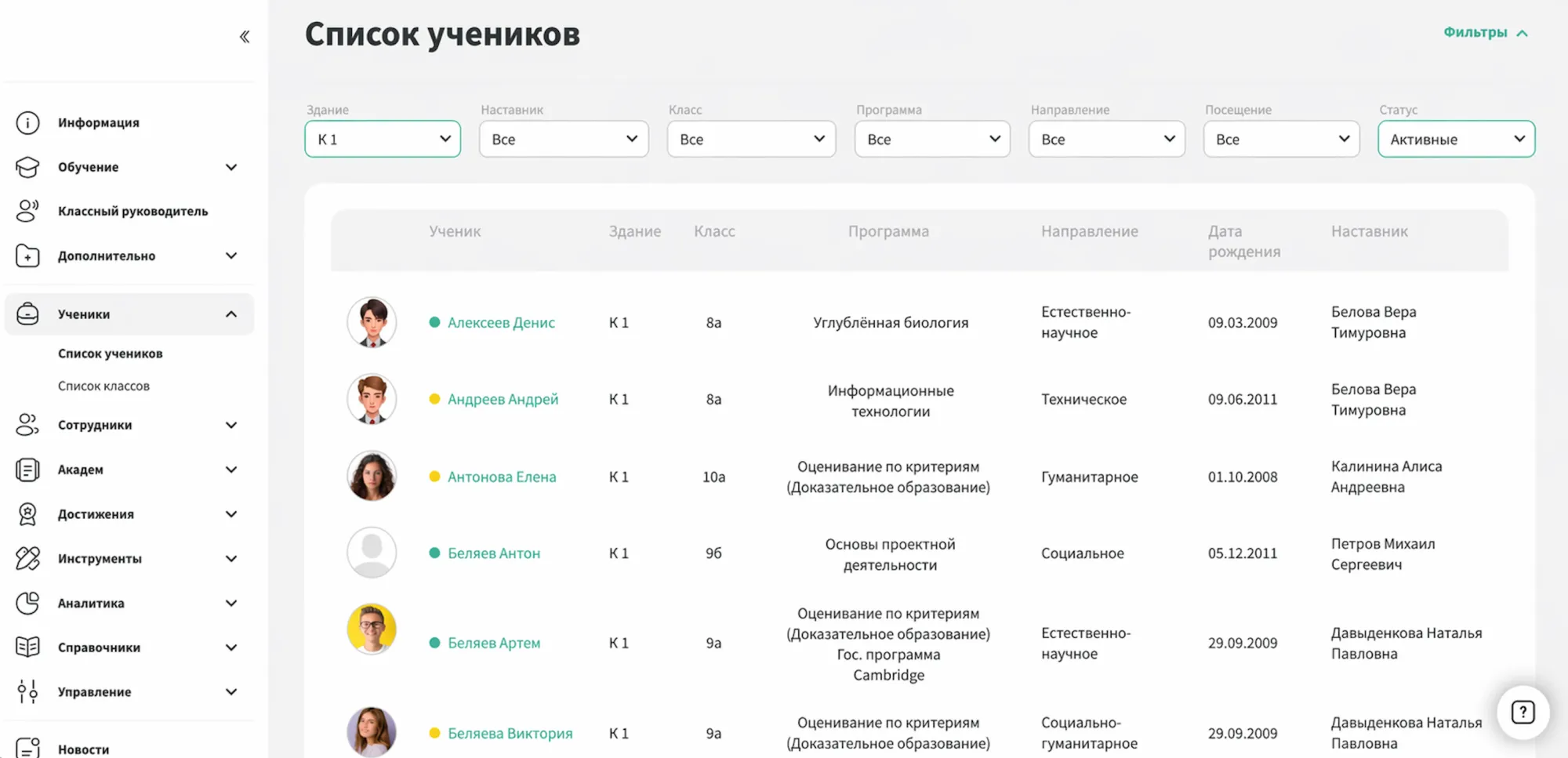
Task: Click the Инструменты tools icon
Action: tap(28, 558)
